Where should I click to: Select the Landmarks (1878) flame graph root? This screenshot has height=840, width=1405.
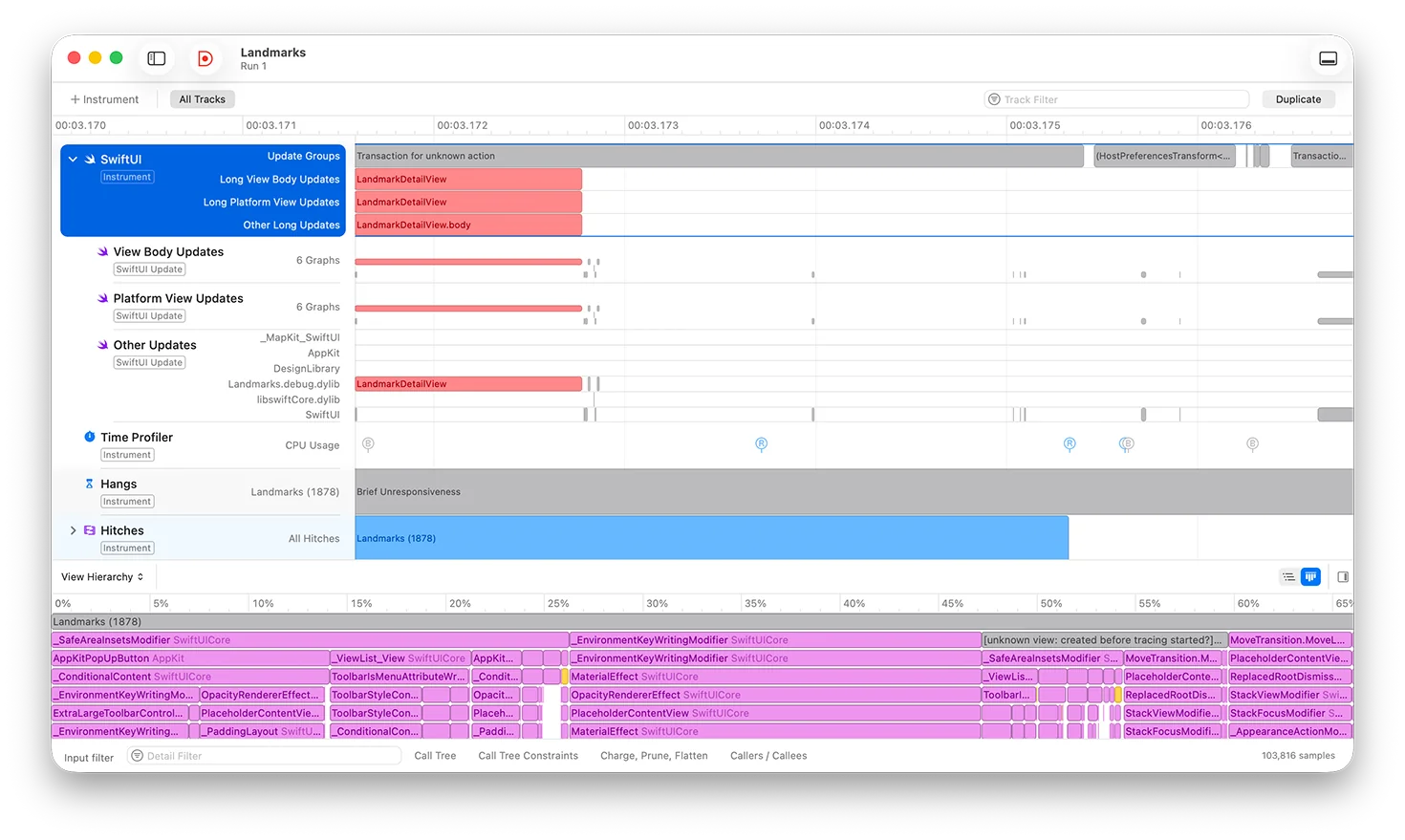[702, 622]
